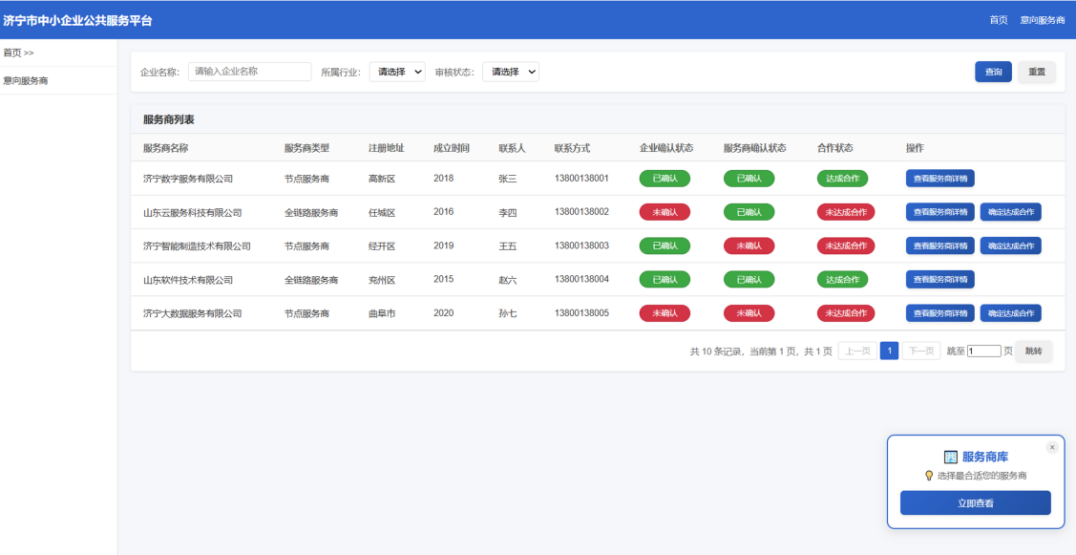The height and width of the screenshot is (555, 1076).
Task: Click the building icon beside 服务商库
Action: pyautogui.click(x=950, y=457)
